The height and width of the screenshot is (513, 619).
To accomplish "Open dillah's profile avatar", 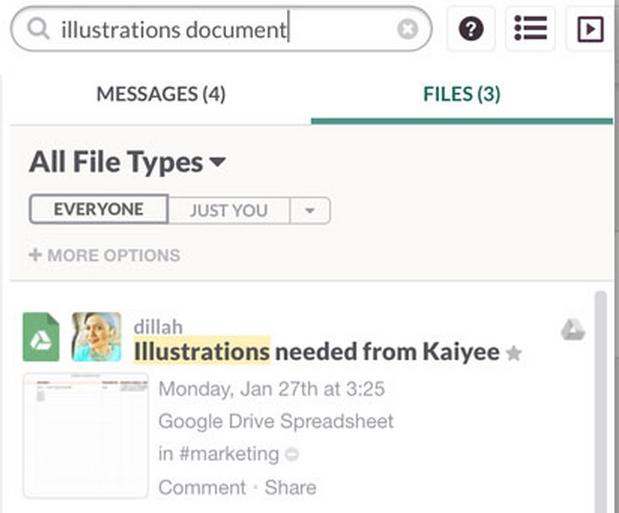I will tap(97, 337).
